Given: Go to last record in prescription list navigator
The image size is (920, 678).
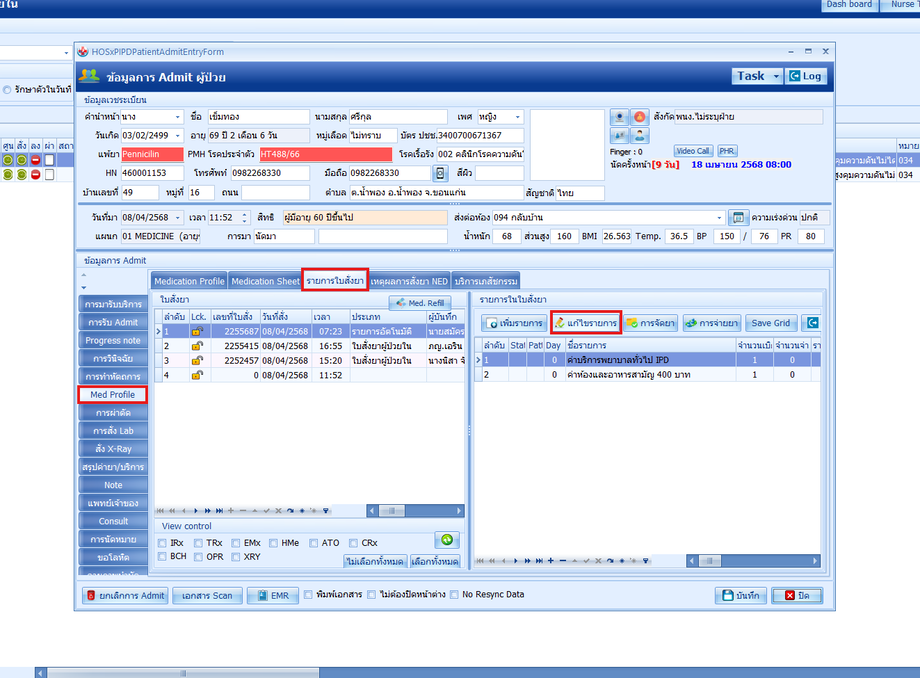Looking at the screenshot, I should [x=219, y=511].
